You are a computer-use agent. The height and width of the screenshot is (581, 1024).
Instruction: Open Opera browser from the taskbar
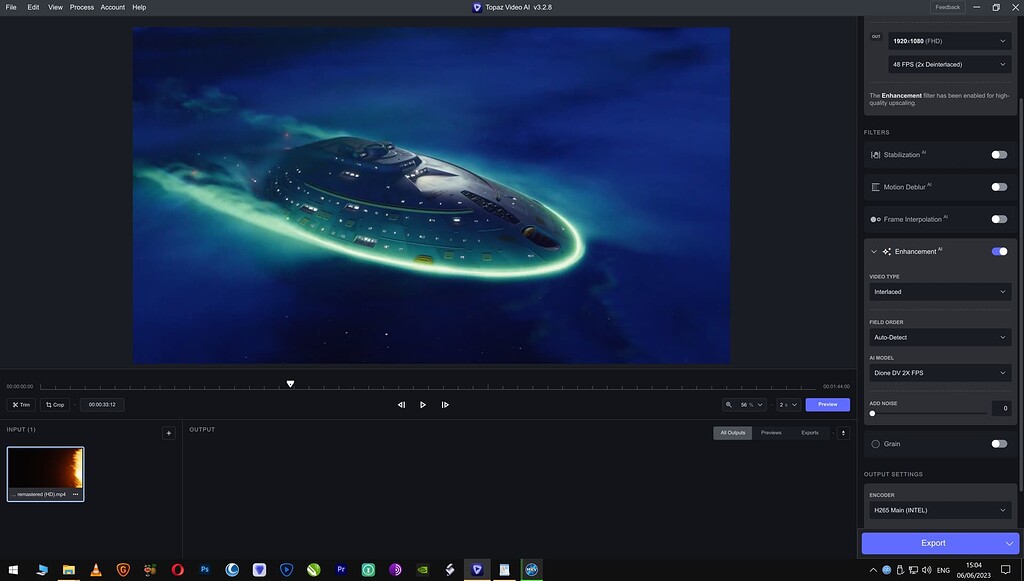coord(178,570)
